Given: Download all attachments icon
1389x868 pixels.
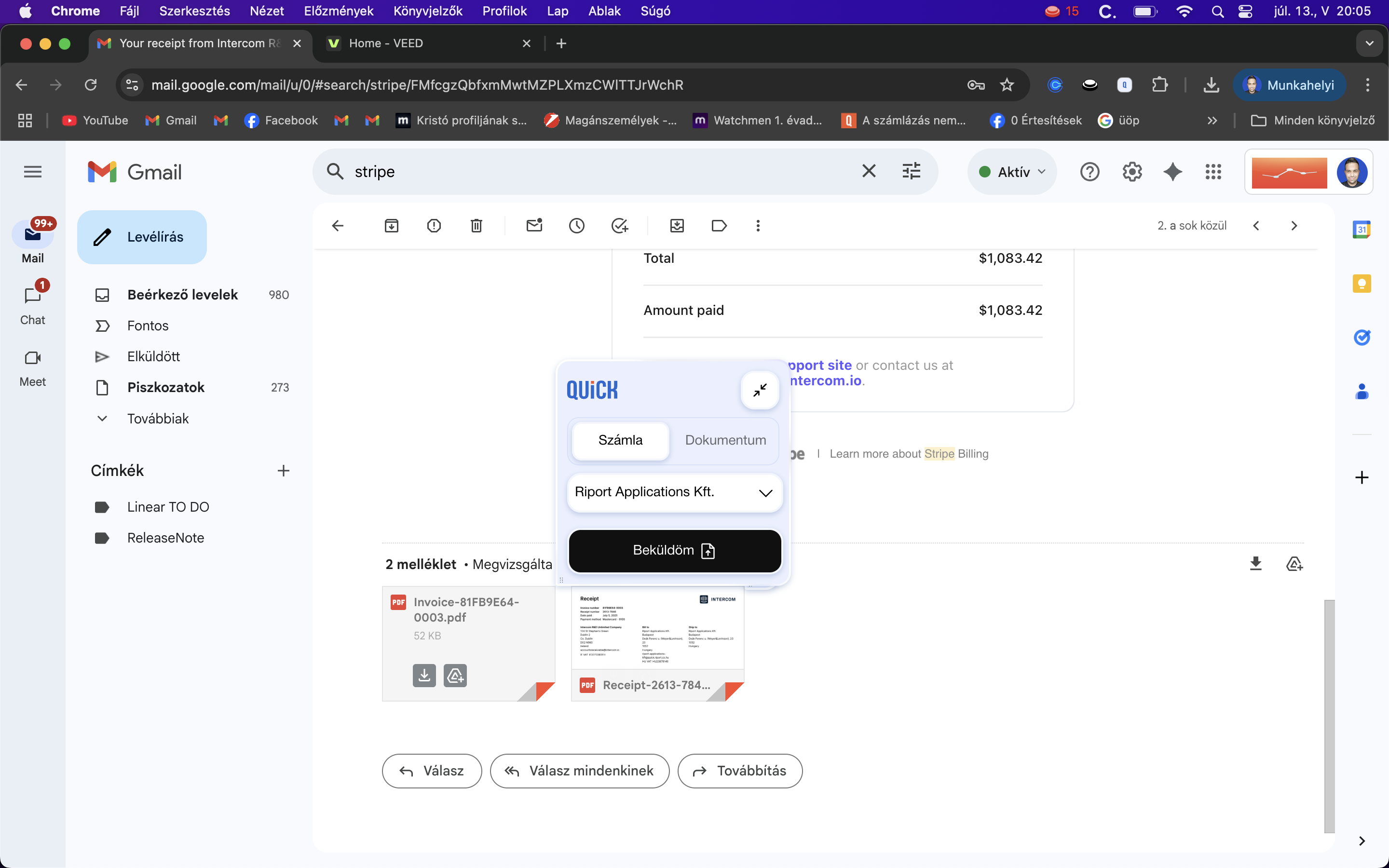Looking at the screenshot, I should coord(1256,564).
